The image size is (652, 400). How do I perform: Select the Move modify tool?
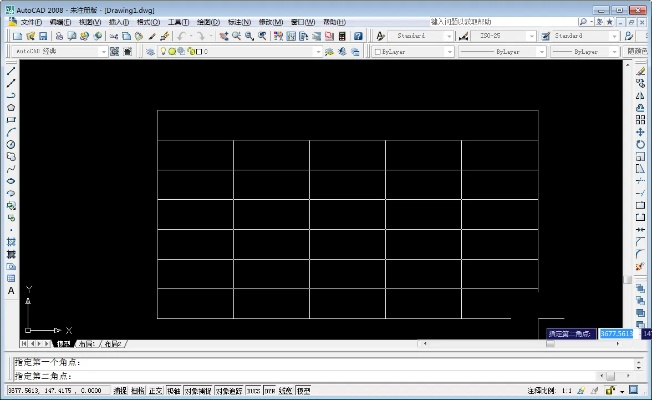pos(640,132)
